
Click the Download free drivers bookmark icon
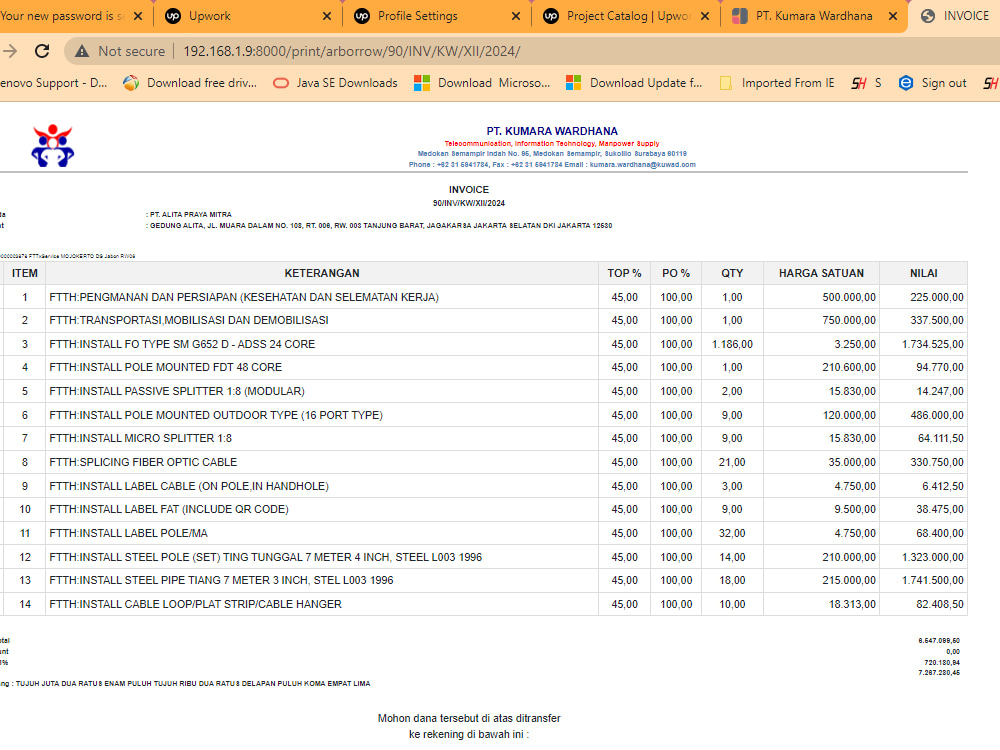coord(131,83)
